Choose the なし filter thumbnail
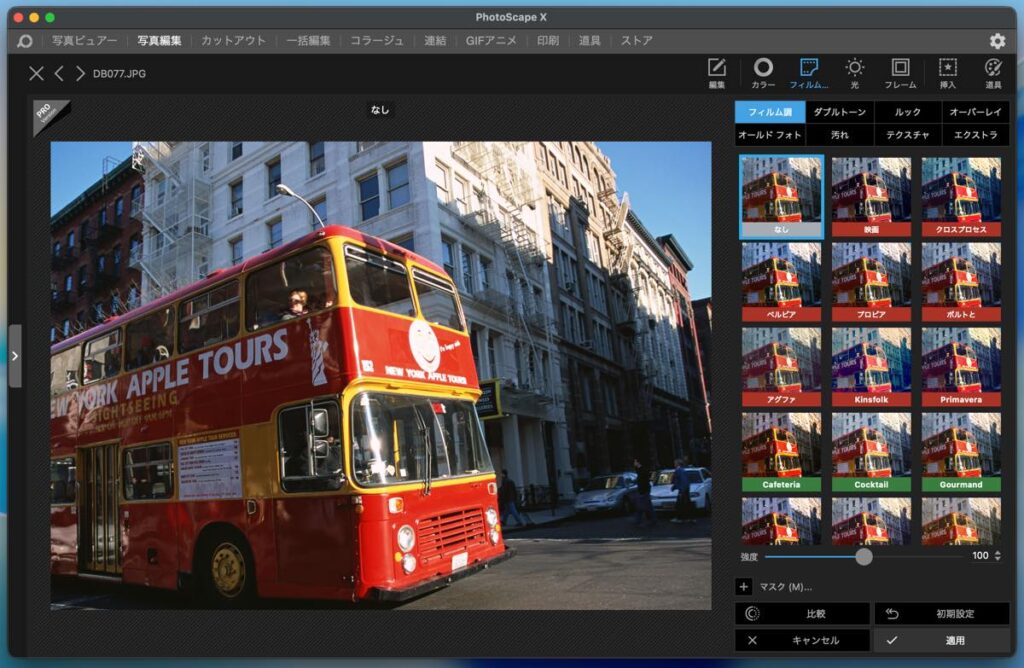This screenshot has width=1024, height=668. point(781,197)
